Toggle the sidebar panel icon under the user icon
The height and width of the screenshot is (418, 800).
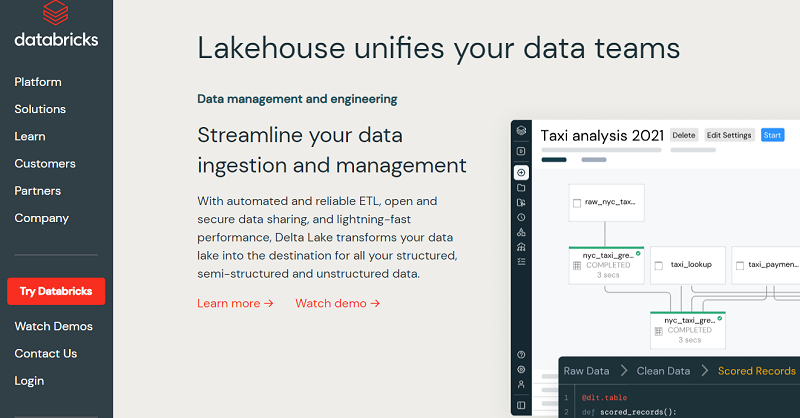pos(521,405)
